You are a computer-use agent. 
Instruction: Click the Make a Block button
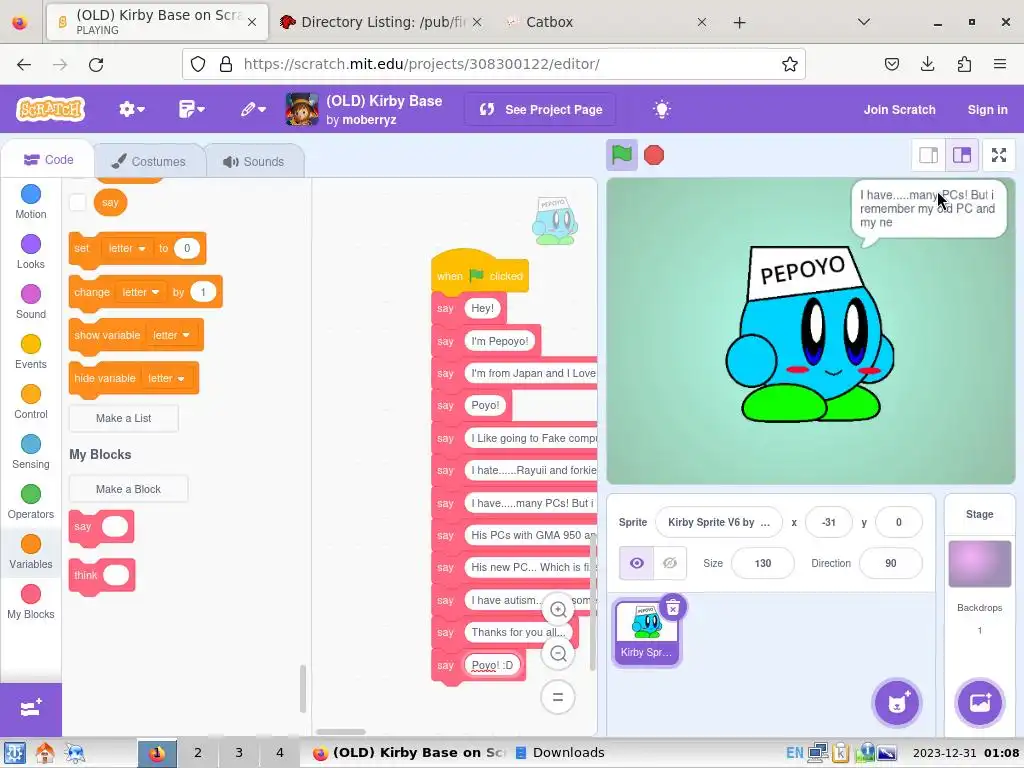128,489
